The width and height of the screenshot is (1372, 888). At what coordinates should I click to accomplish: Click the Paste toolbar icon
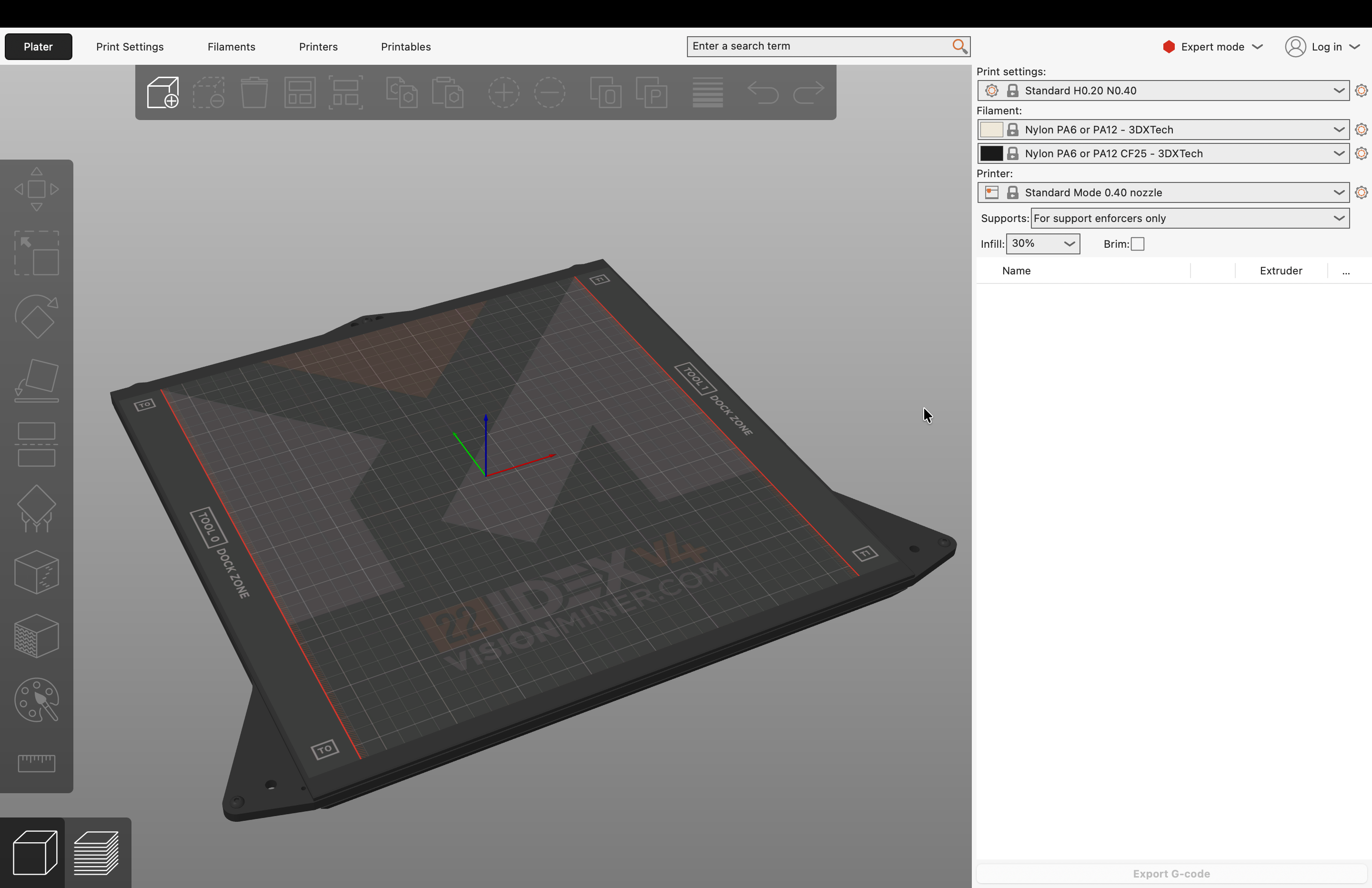coord(447,92)
